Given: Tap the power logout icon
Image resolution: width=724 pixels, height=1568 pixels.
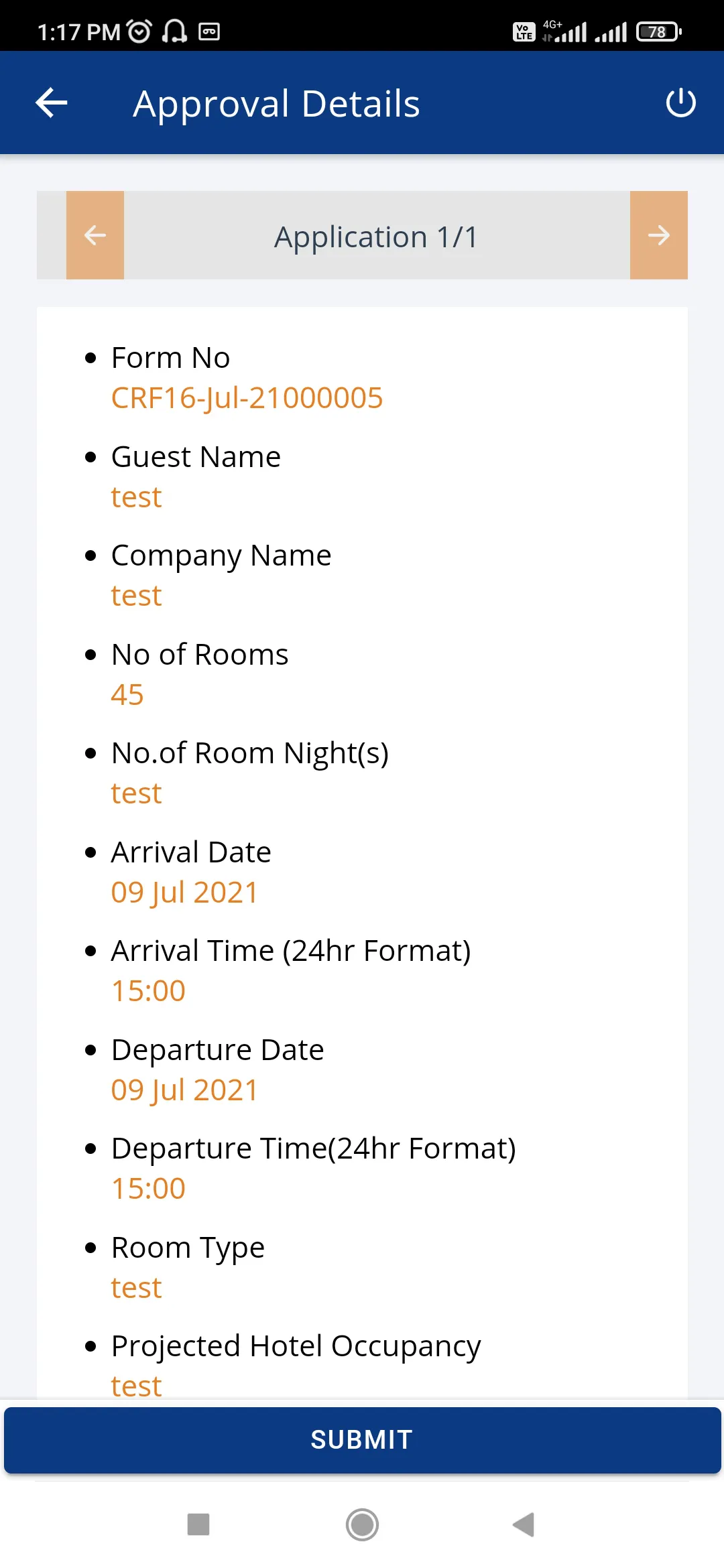Looking at the screenshot, I should pyautogui.click(x=680, y=103).
